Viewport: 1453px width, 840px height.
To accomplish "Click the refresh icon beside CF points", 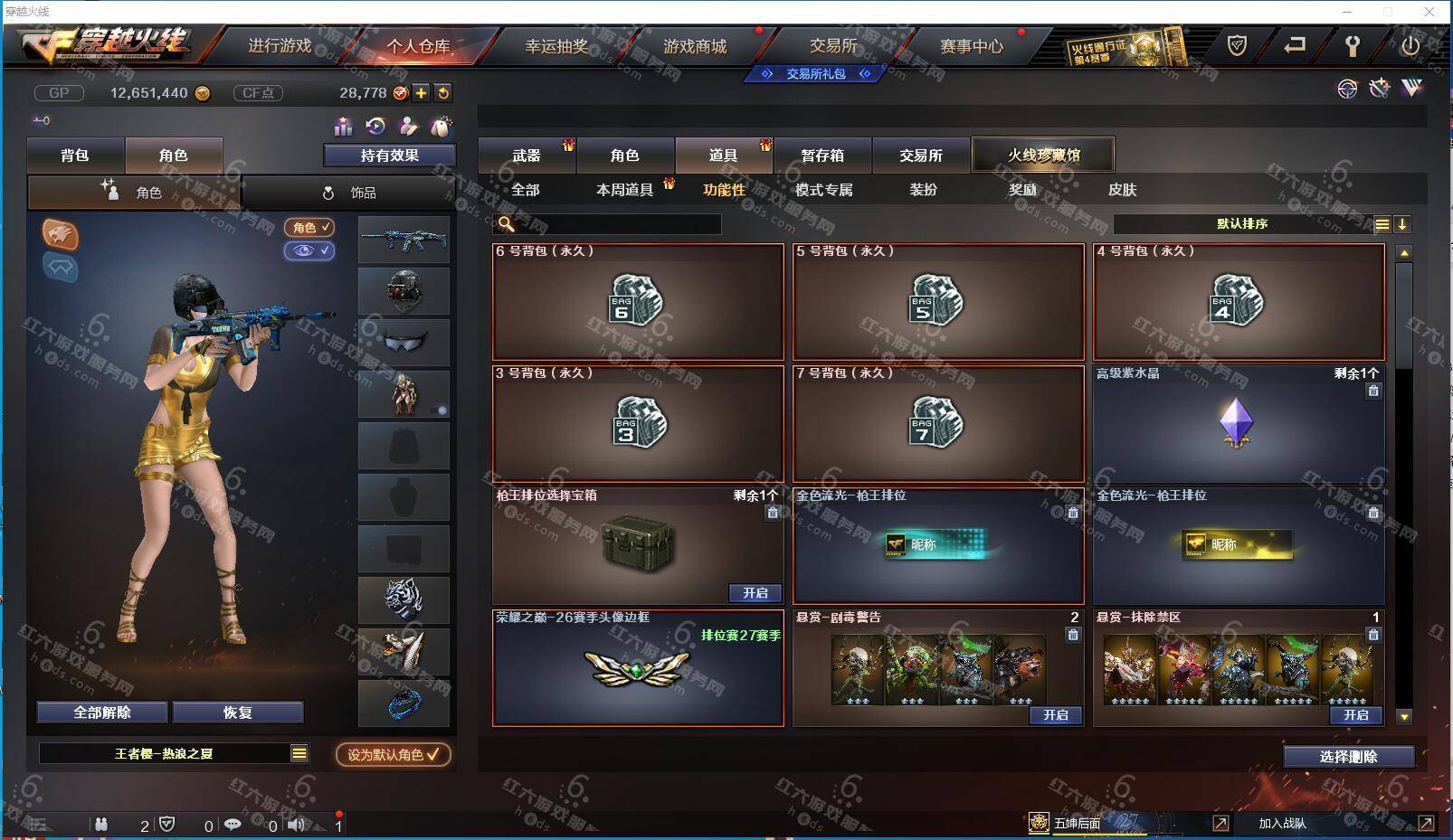I will click(x=442, y=92).
